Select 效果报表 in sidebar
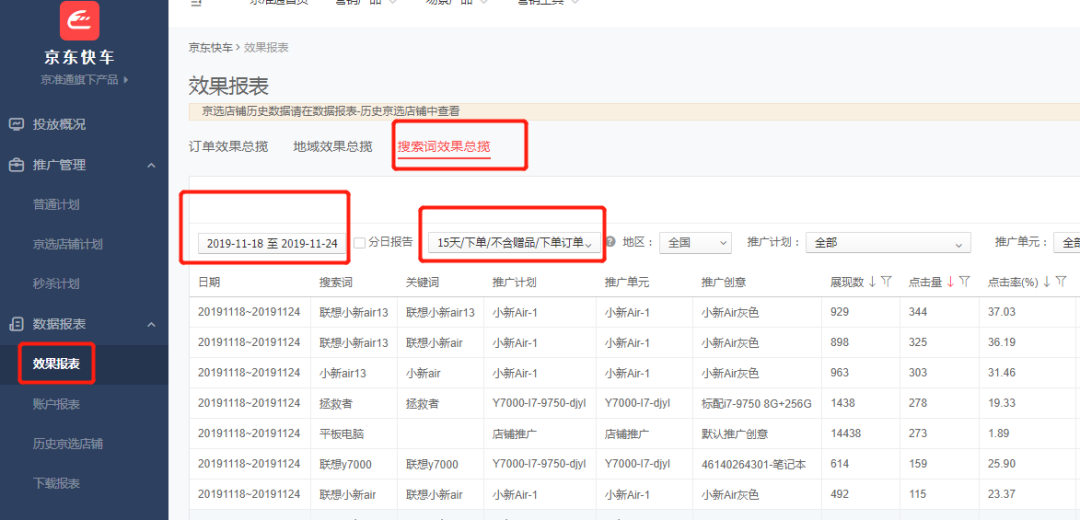1080x520 pixels. pyautogui.click(x=56, y=364)
